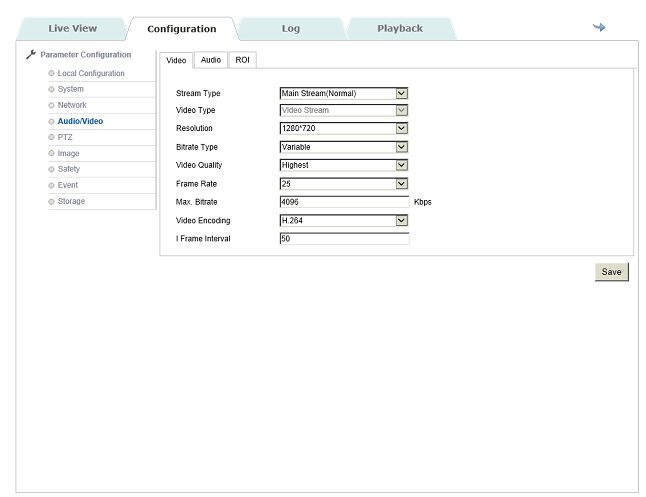Open the Live View tab
This screenshot has width=646, height=497.
pos(72,28)
